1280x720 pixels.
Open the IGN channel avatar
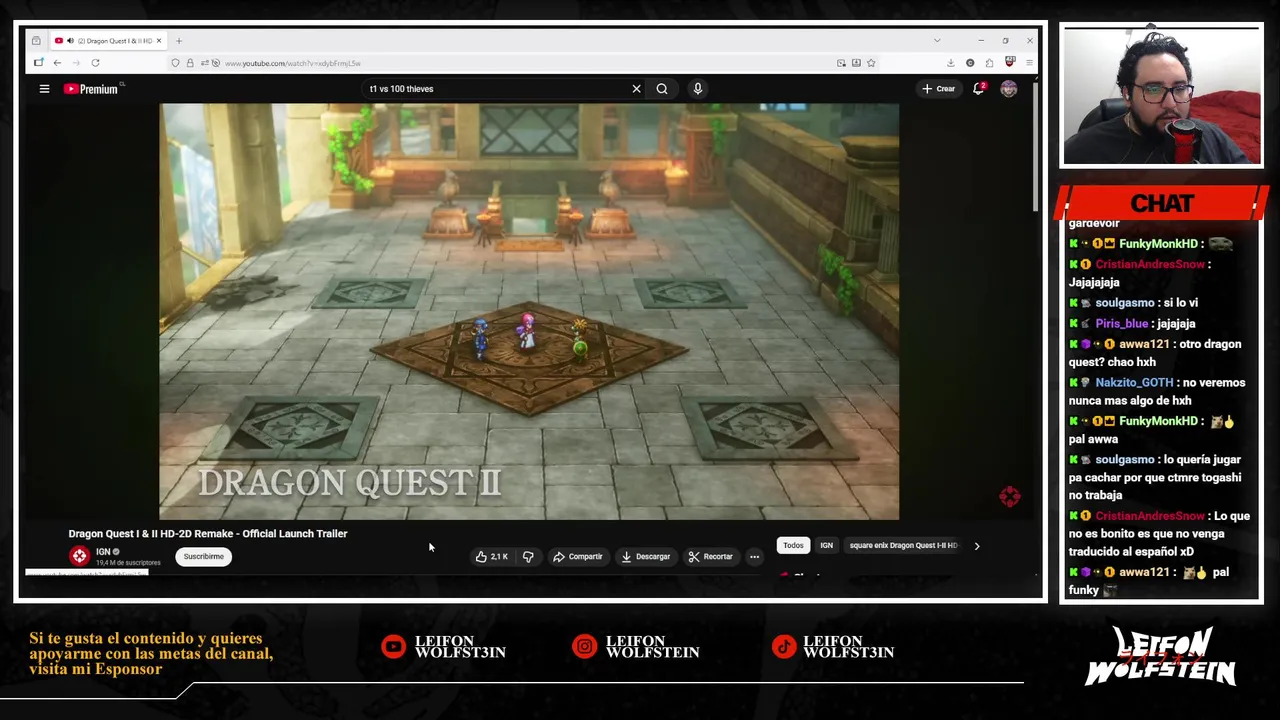click(79, 557)
